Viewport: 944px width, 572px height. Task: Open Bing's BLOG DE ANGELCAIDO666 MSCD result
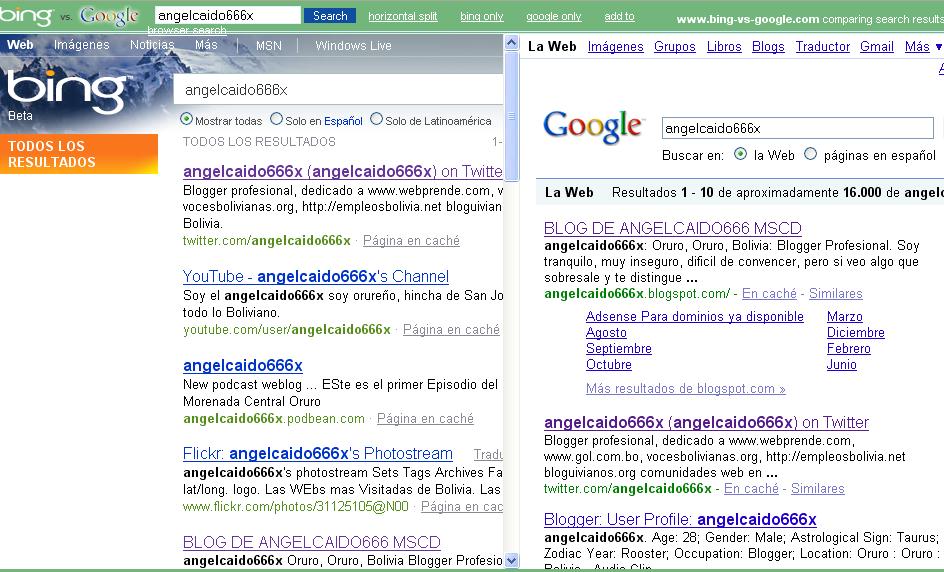(x=312, y=542)
